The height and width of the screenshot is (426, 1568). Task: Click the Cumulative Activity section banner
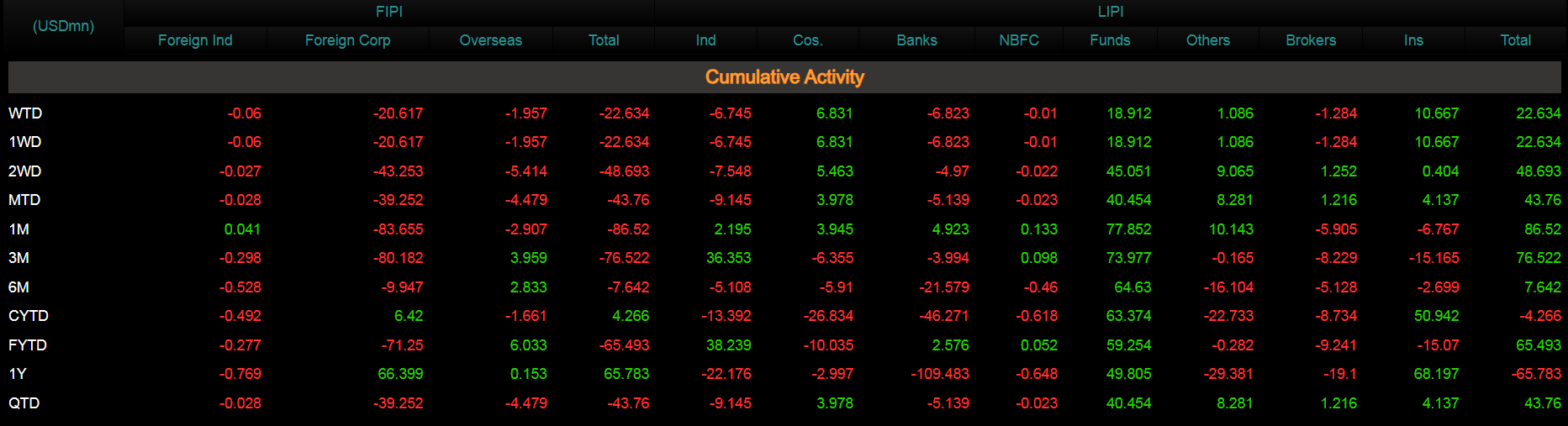784,77
